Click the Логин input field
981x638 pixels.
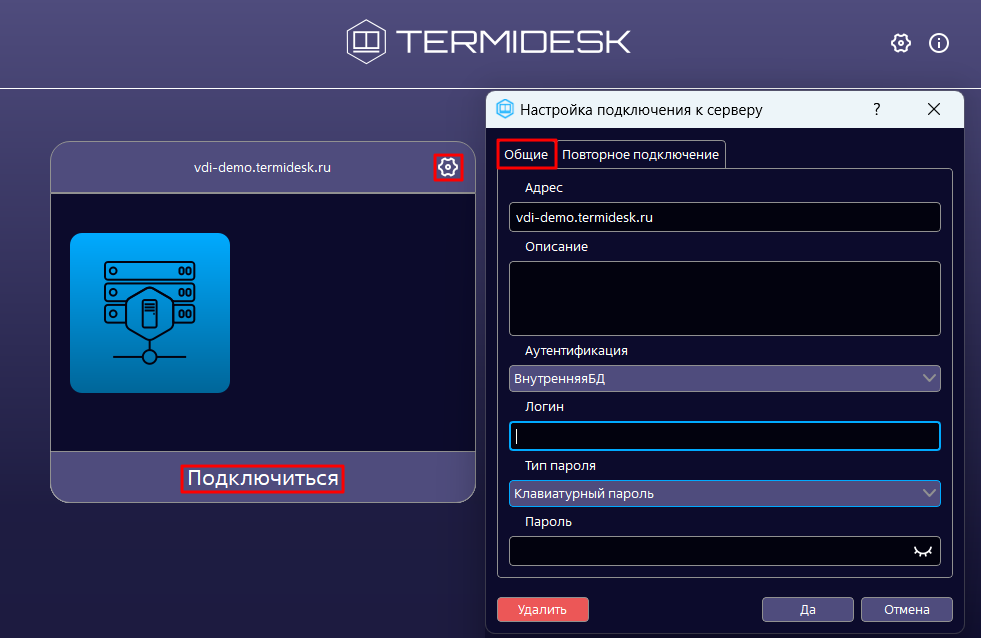click(724, 436)
